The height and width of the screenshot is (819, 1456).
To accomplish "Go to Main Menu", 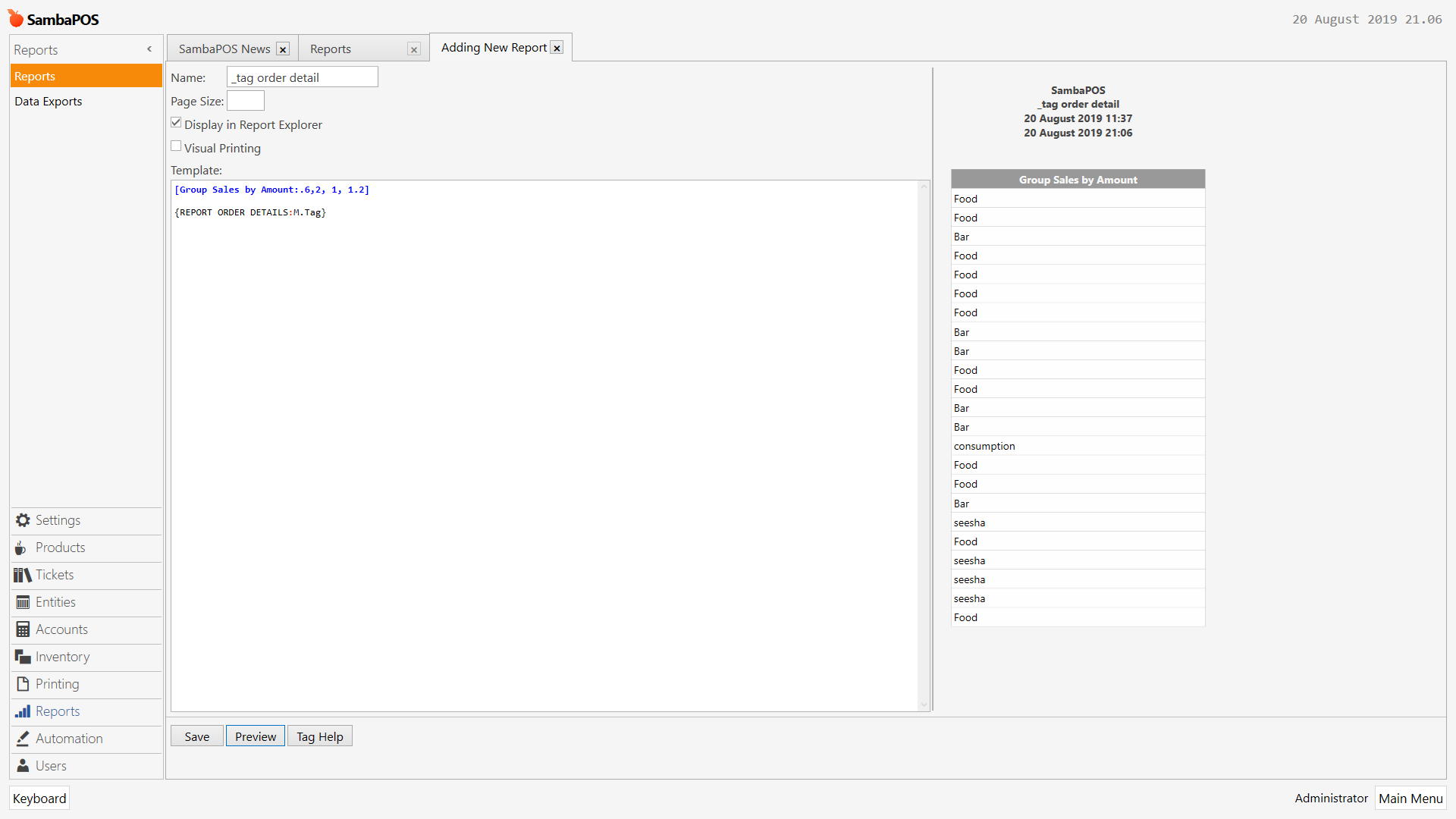I will tap(1410, 799).
